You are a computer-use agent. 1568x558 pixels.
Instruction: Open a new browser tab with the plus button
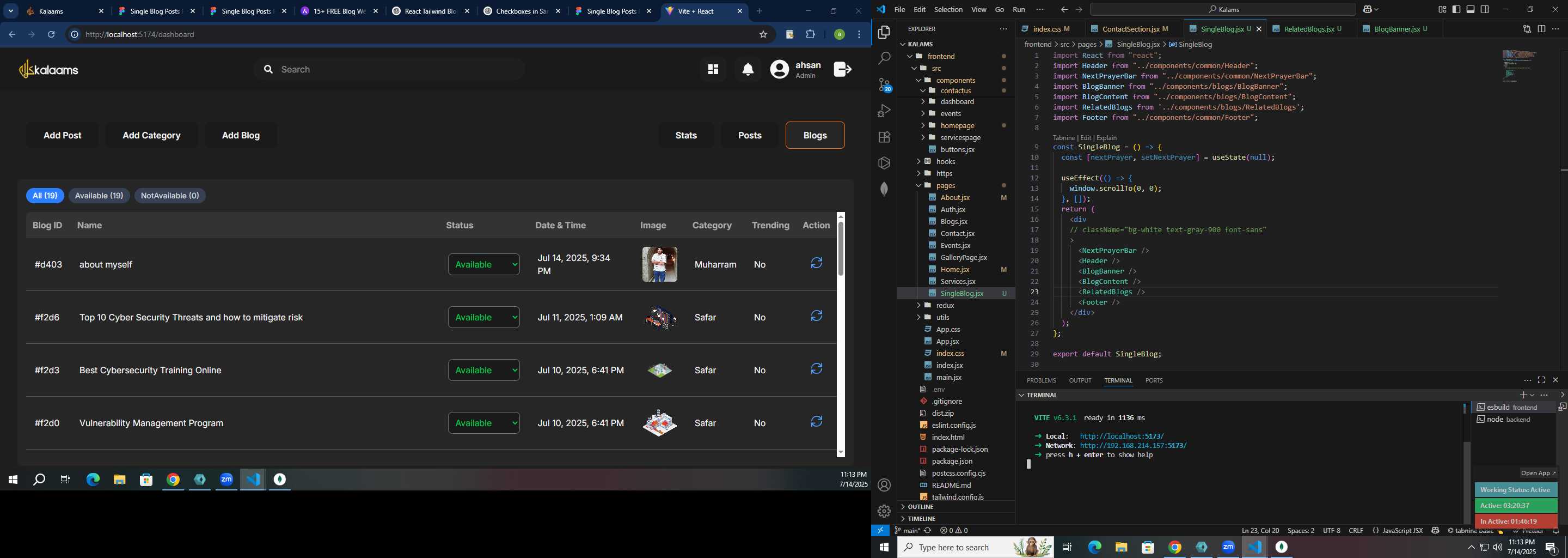click(759, 11)
